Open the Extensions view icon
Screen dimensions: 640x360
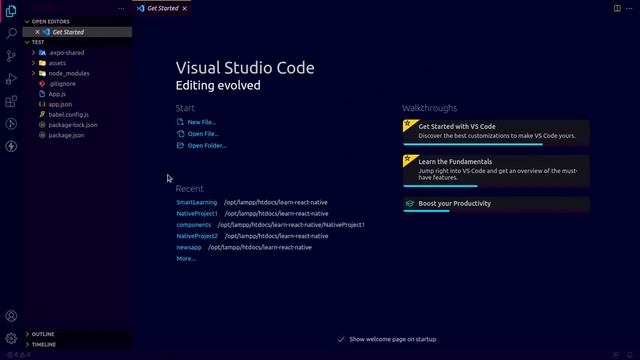[11, 101]
